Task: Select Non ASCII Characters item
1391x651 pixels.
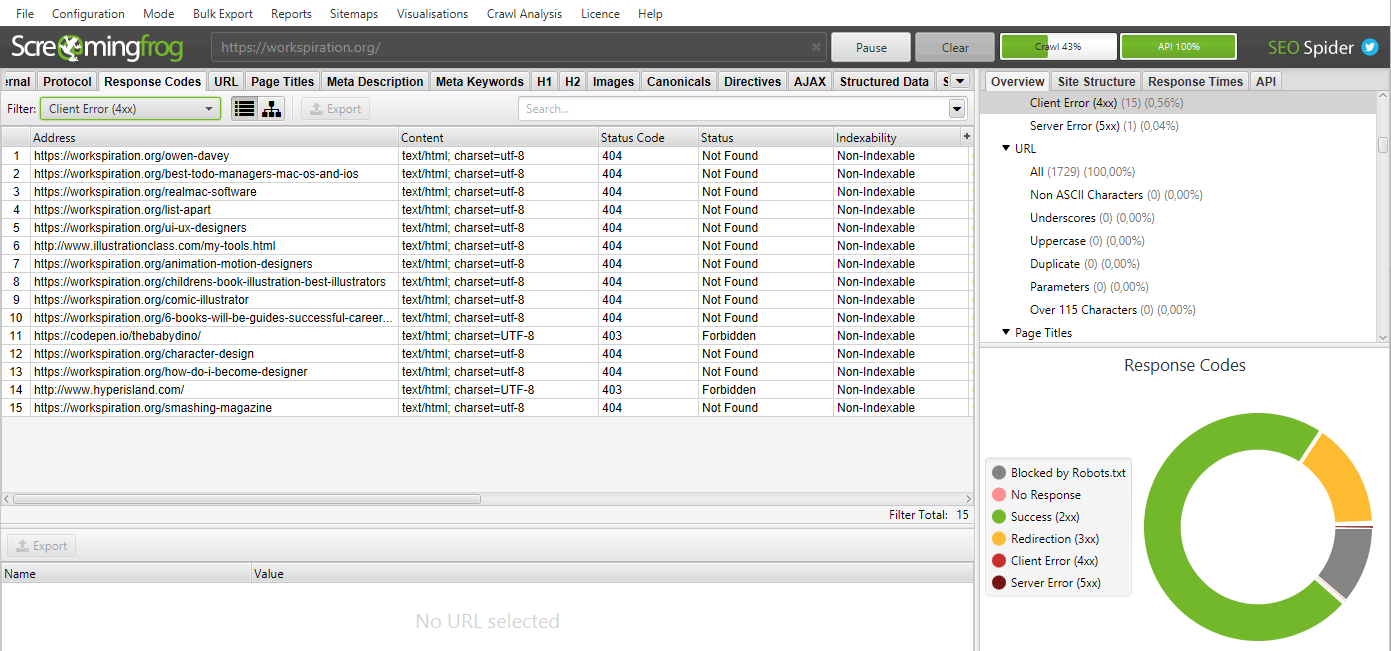Action: 1116,195
